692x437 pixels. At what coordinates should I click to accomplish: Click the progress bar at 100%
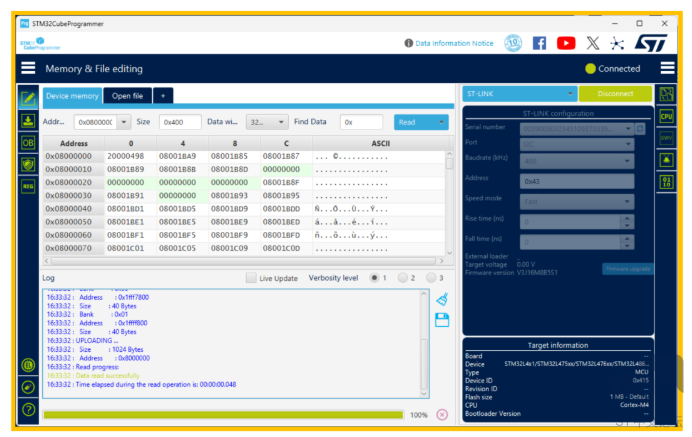point(223,414)
